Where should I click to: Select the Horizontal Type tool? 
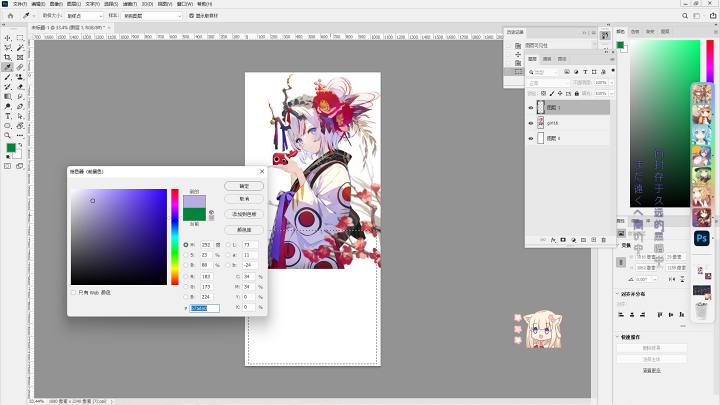(8, 116)
